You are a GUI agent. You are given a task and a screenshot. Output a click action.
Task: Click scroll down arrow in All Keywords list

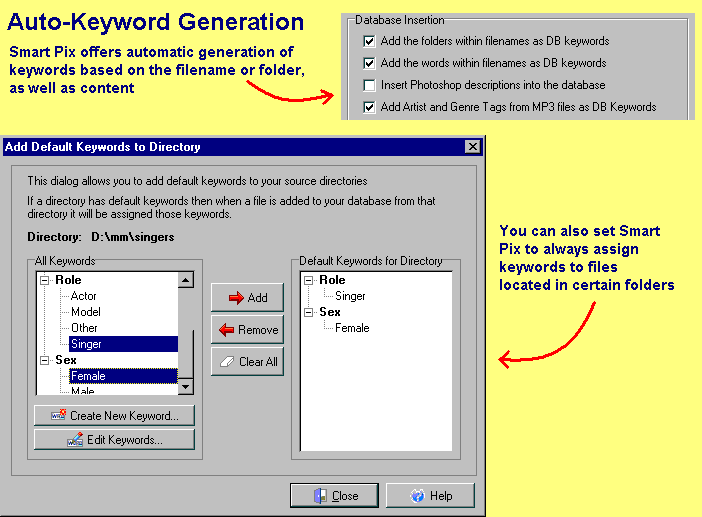click(185, 387)
